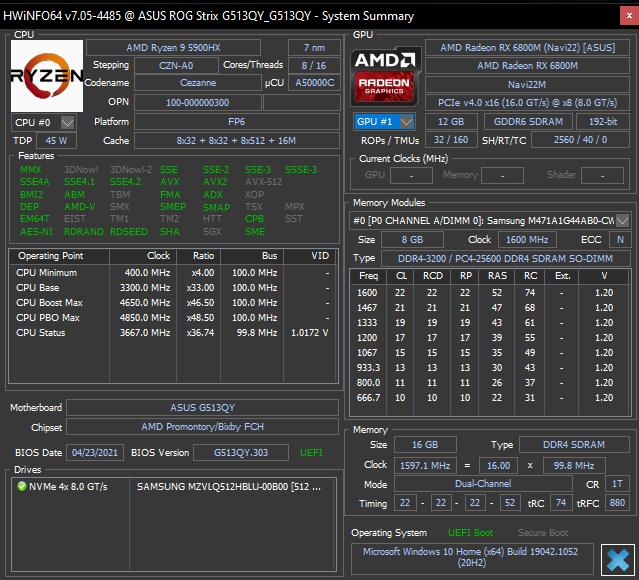Click the PCIe v4.0 x16 link field
The image size is (639, 580).
(x=527, y=103)
